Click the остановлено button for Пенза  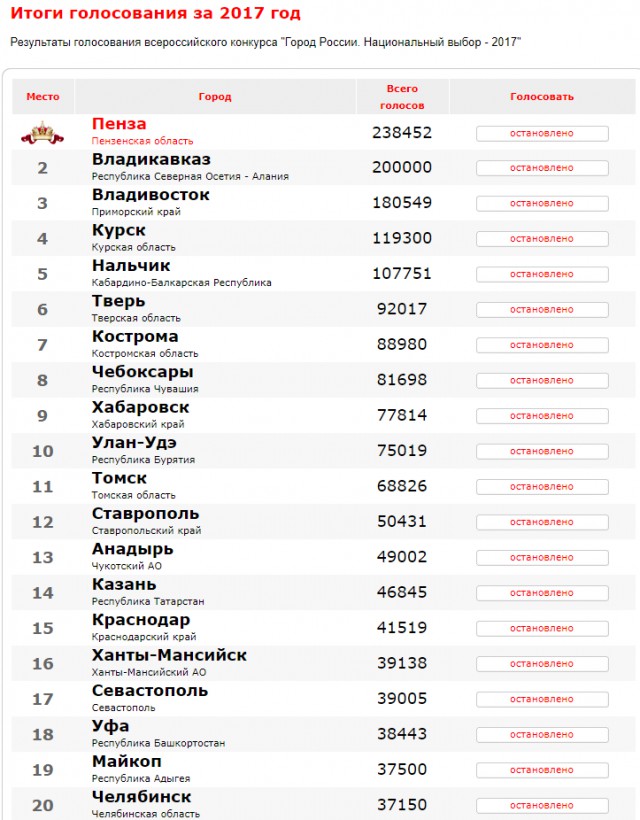click(542, 133)
